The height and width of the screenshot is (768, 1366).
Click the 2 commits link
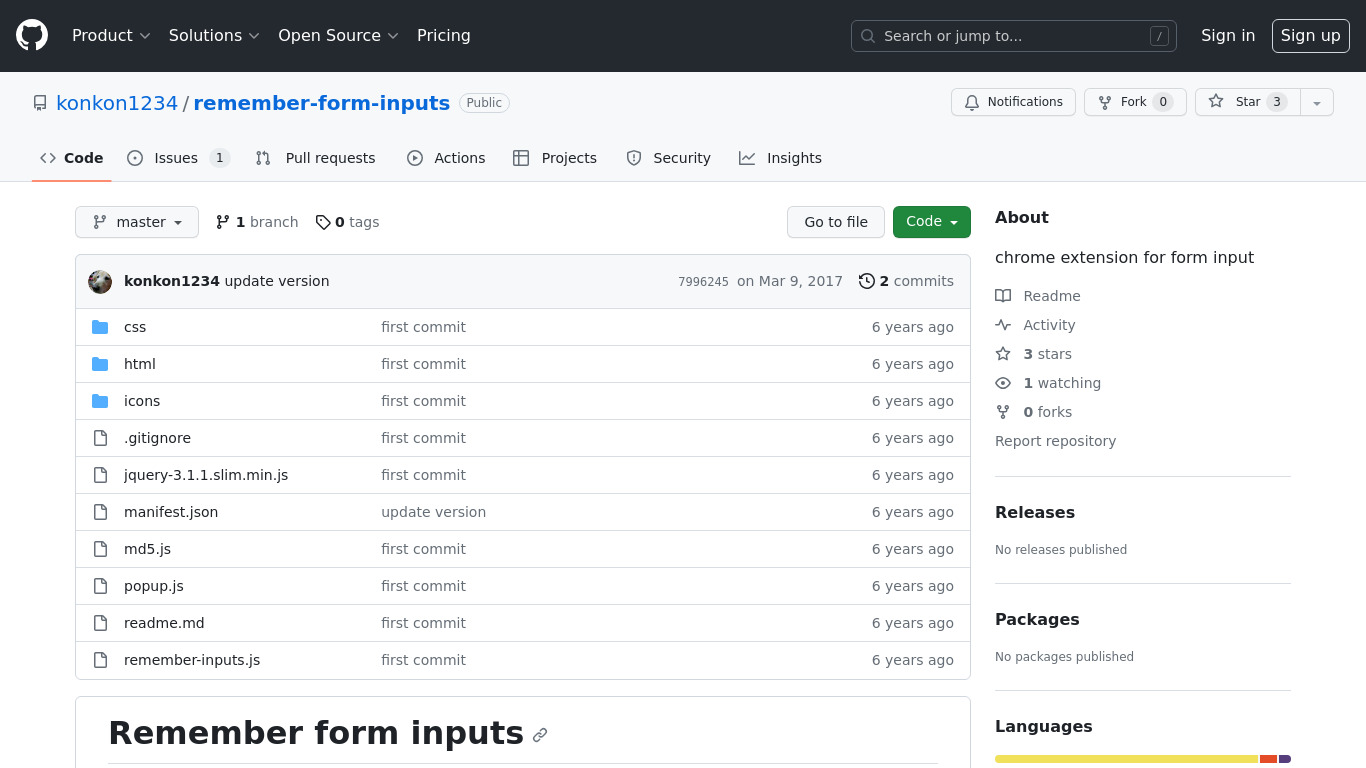coord(907,281)
